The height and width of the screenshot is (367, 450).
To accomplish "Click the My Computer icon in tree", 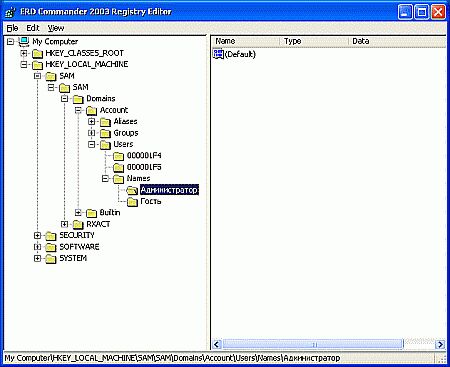I will [24, 42].
